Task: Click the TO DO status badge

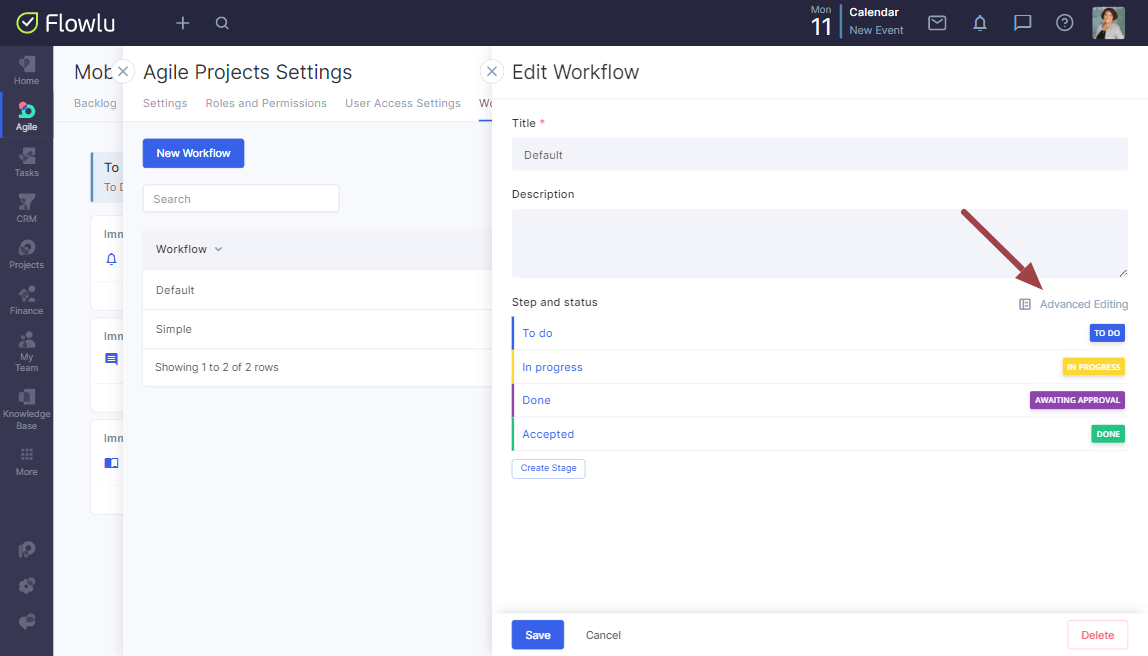Action: click(1107, 333)
